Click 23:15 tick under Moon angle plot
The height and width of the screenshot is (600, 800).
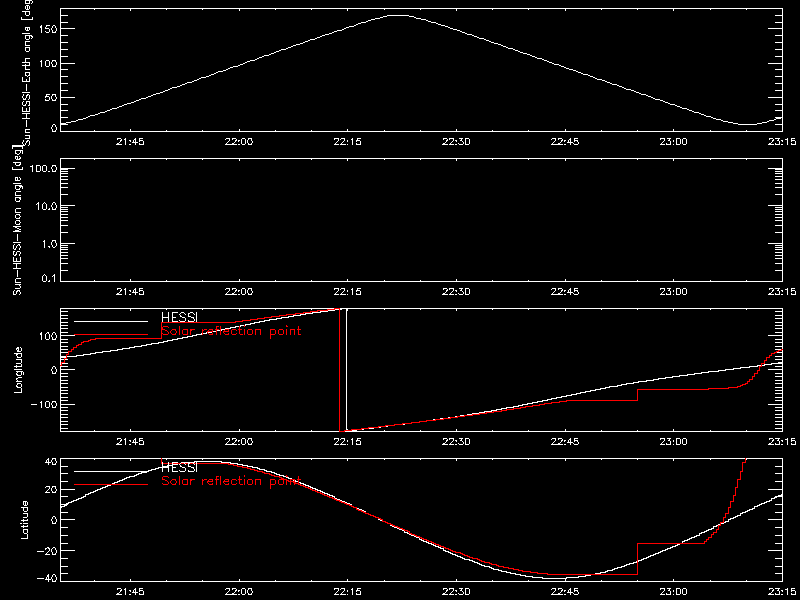(782, 292)
